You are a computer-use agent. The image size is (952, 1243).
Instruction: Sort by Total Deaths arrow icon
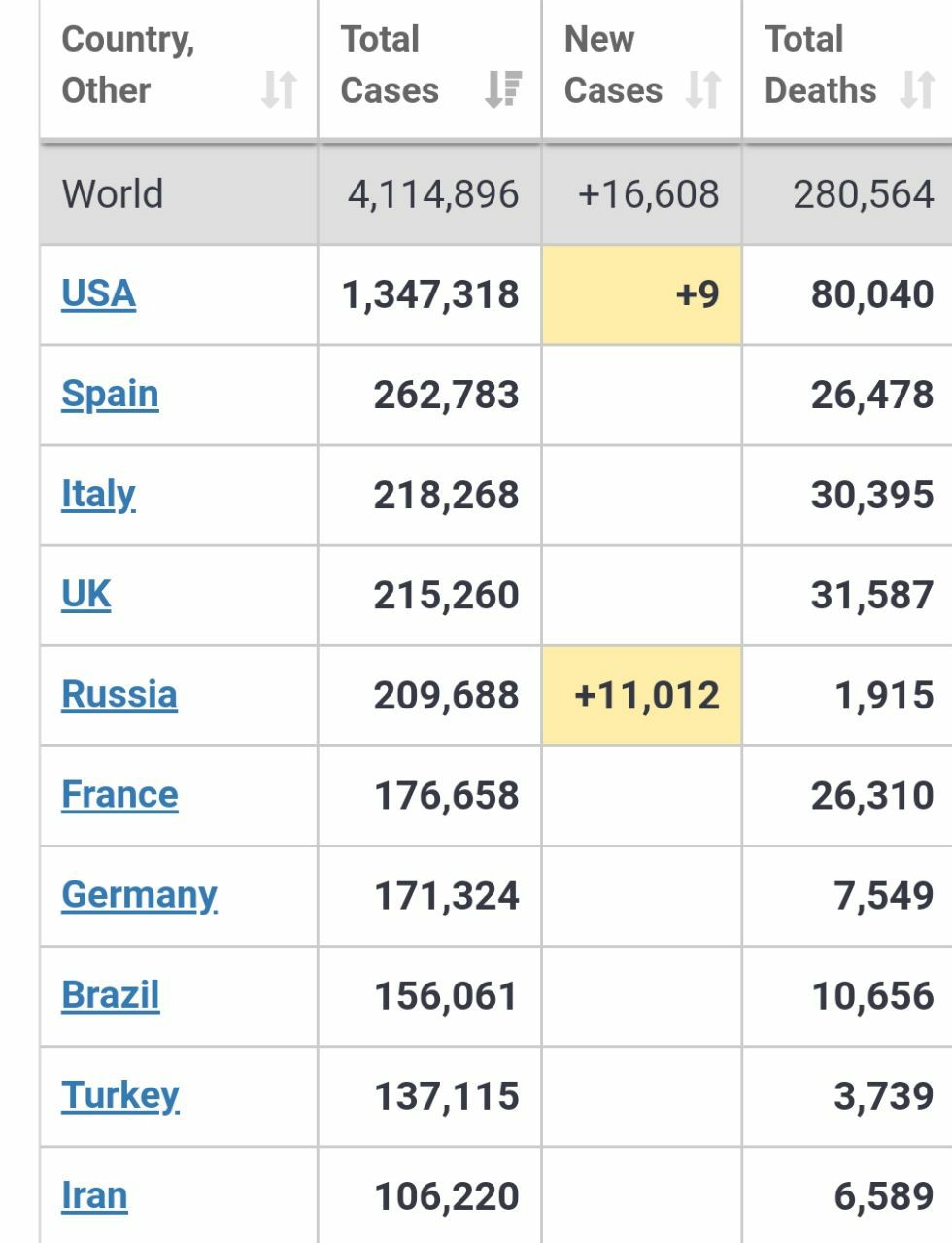coord(916,89)
